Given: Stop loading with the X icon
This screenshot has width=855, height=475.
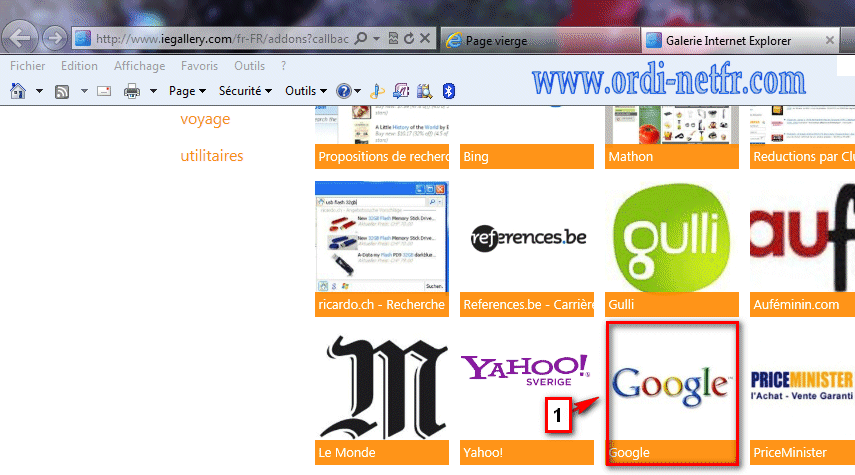Looking at the screenshot, I should [425, 39].
